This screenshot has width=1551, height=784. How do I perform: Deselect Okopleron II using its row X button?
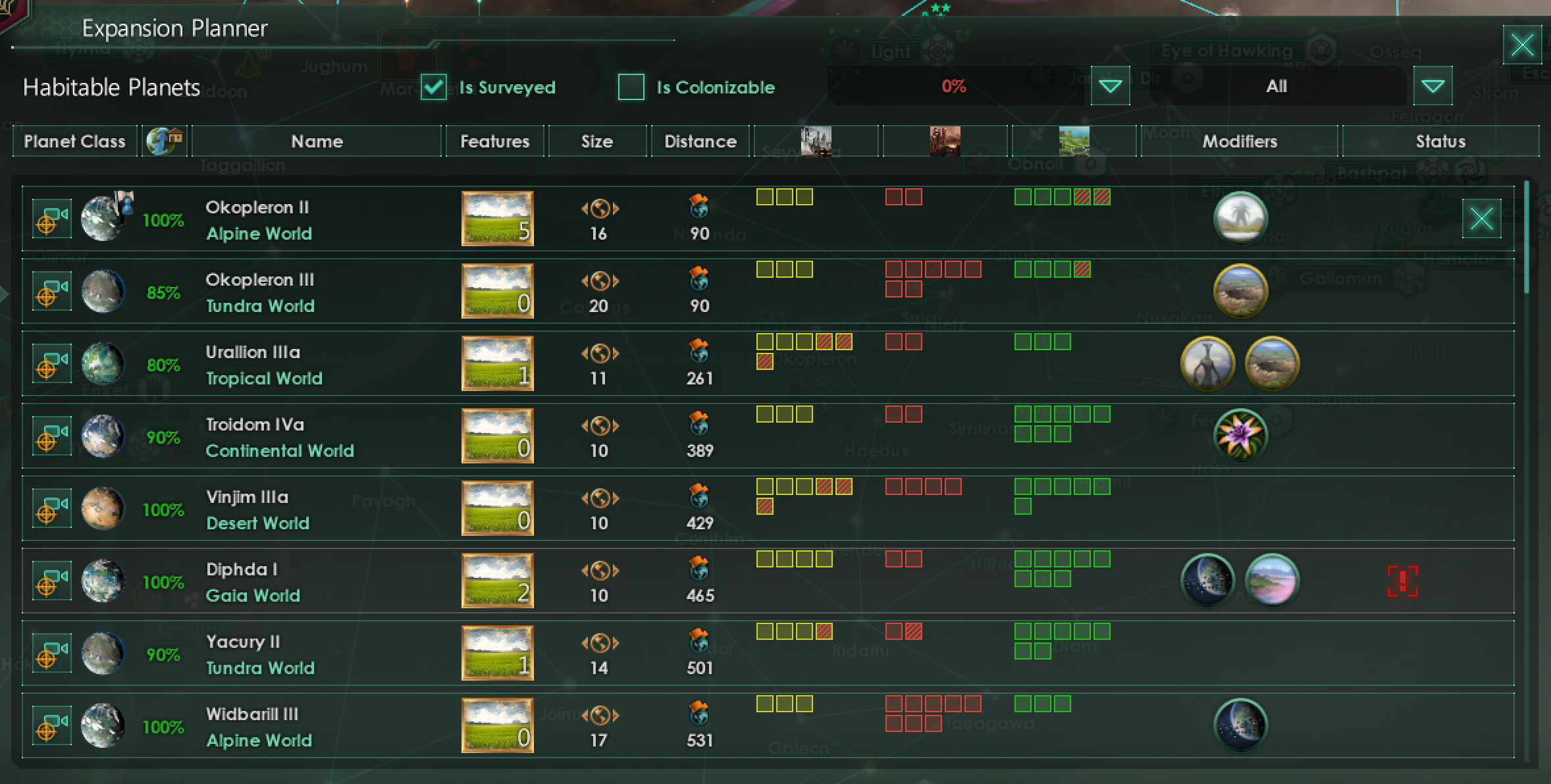1482,218
